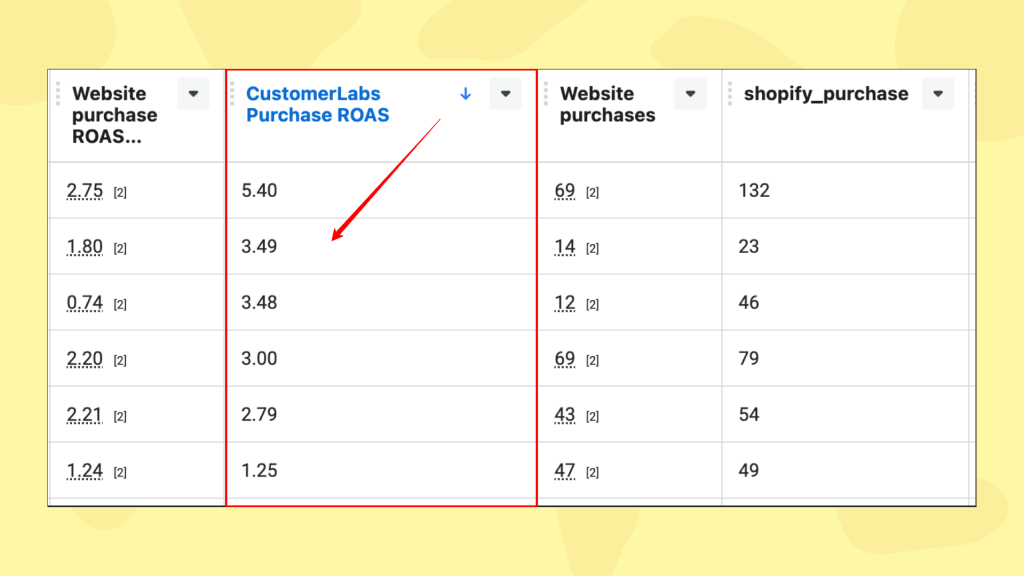Image resolution: width=1024 pixels, height=576 pixels.
Task: Select the 1.25 CustomerLabs ROAS cell
Action: coord(381,471)
